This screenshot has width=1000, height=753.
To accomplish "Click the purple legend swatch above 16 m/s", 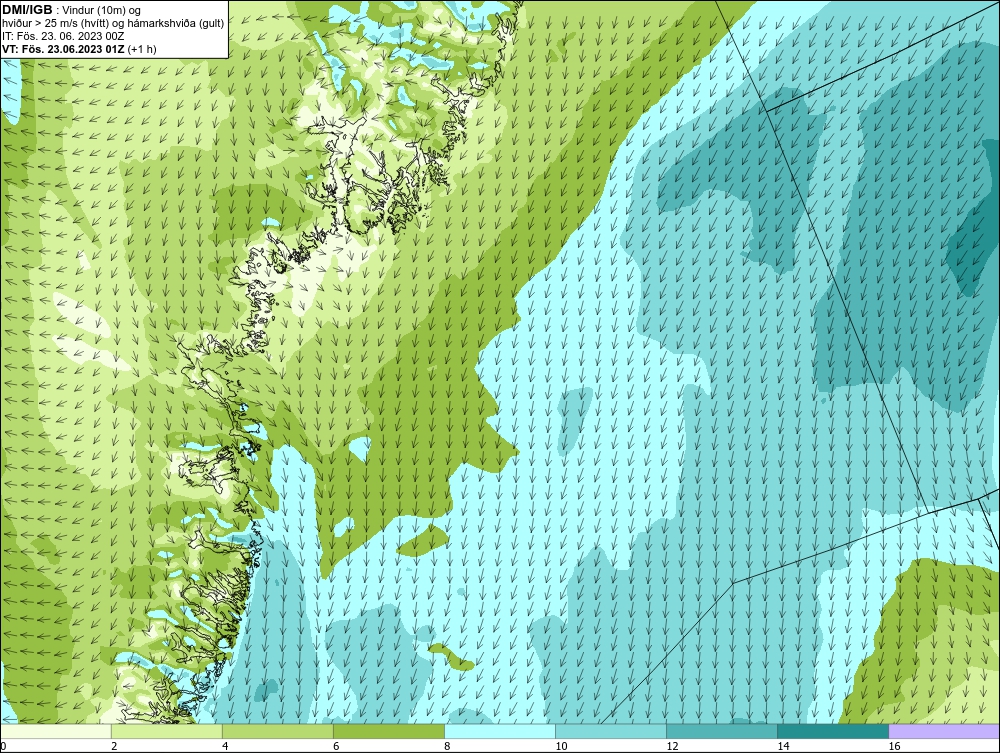I will click(944, 731).
